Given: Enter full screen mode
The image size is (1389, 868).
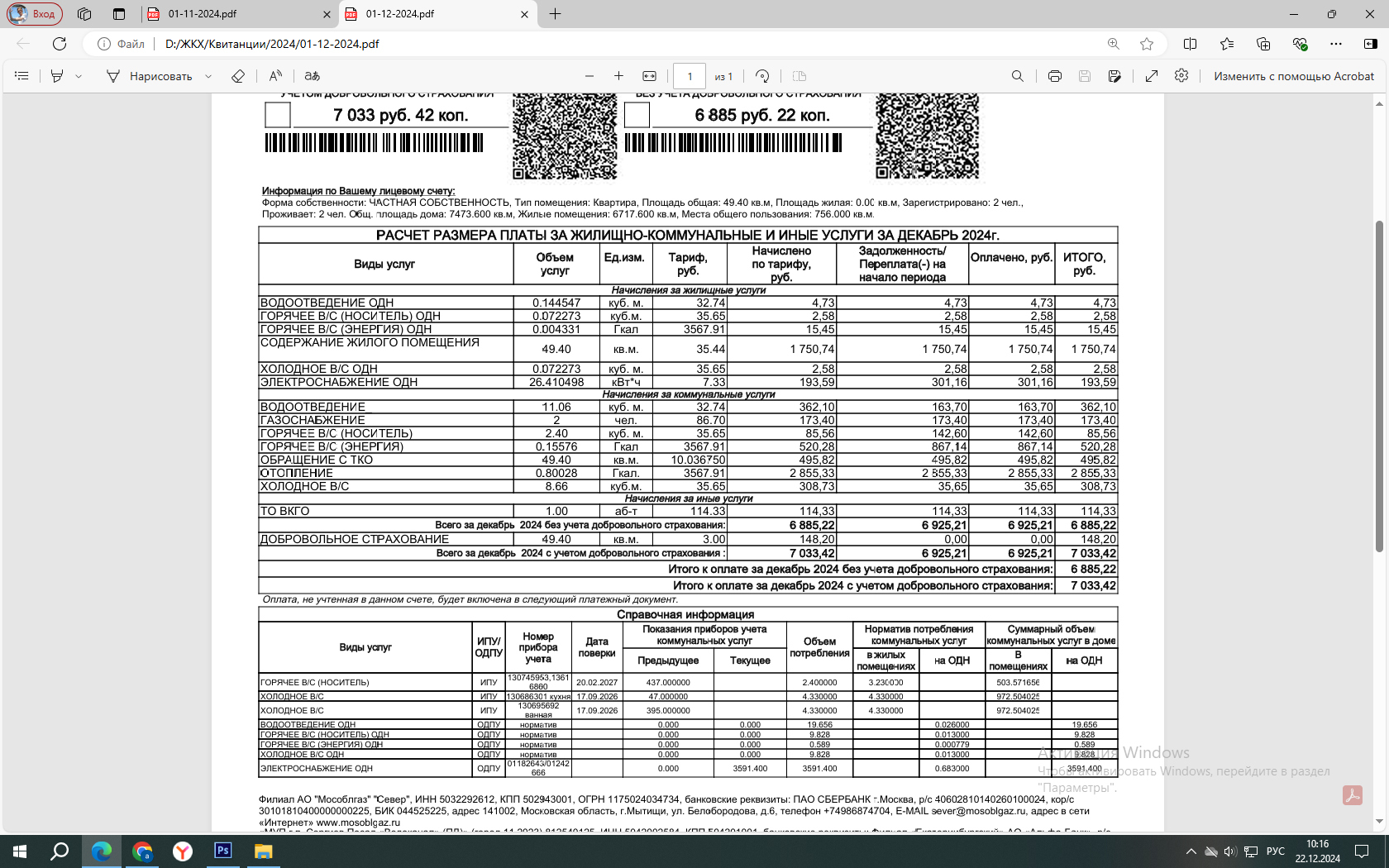Looking at the screenshot, I should pos(1152,76).
